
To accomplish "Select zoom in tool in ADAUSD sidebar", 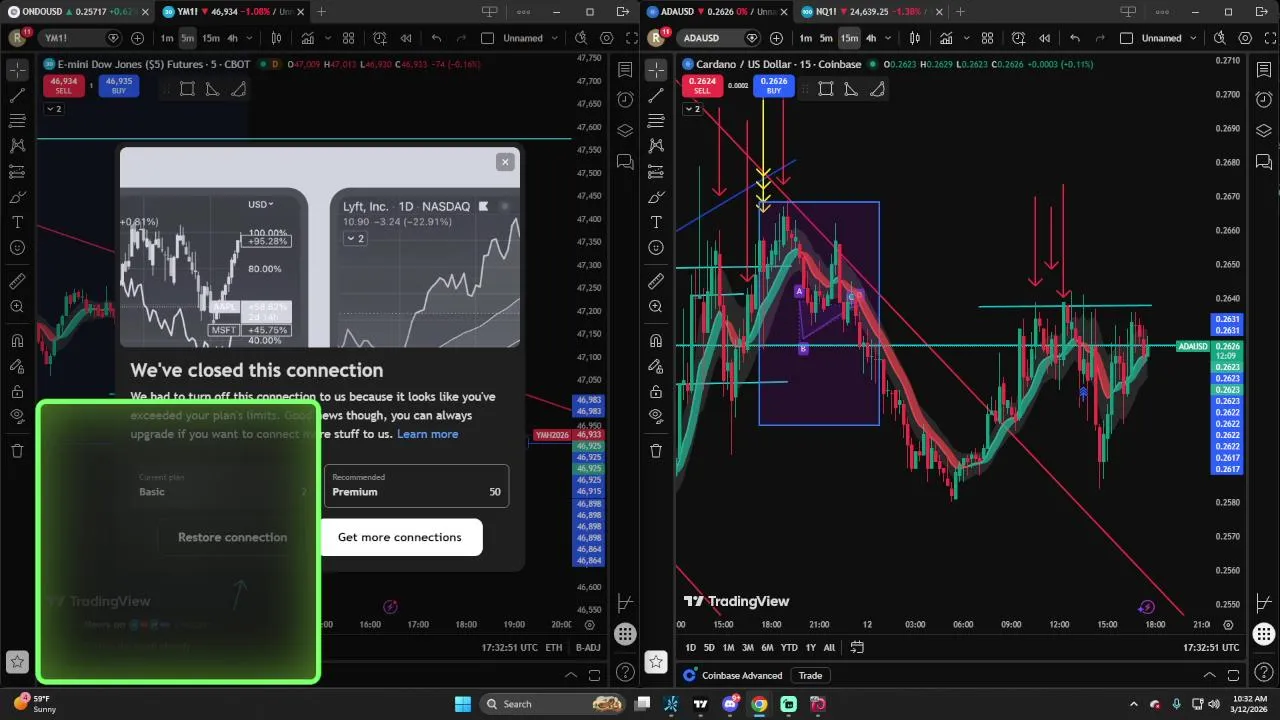I will point(656,307).
